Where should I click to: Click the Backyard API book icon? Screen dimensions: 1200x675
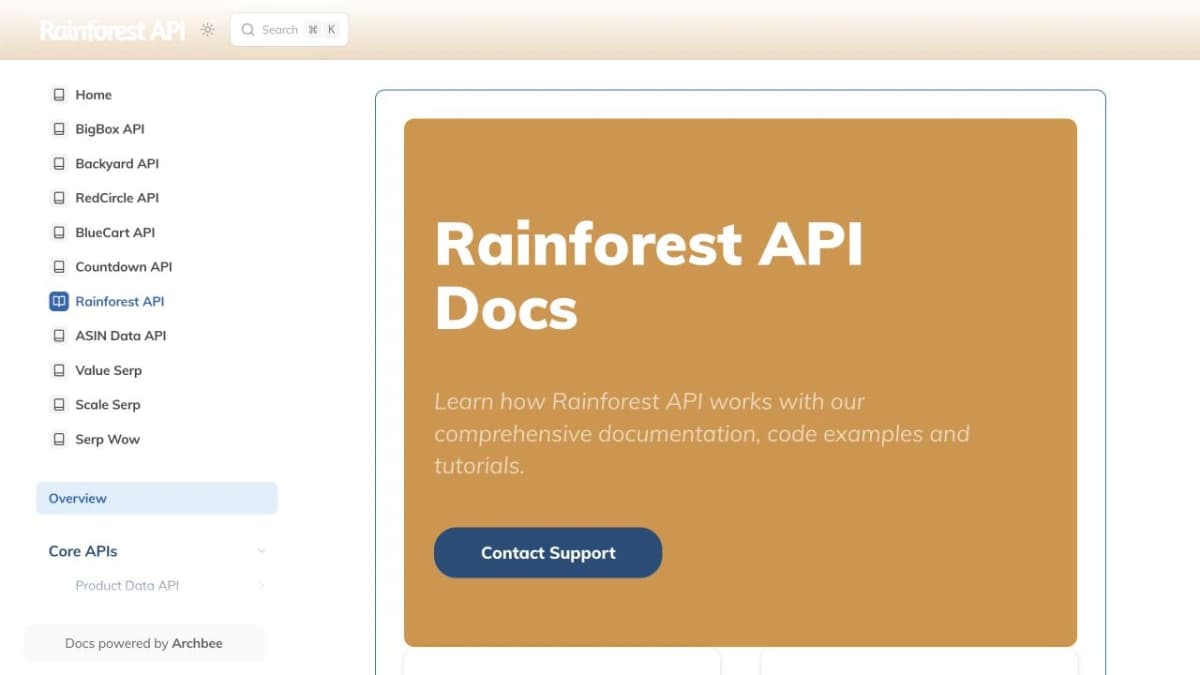(59, 164)
